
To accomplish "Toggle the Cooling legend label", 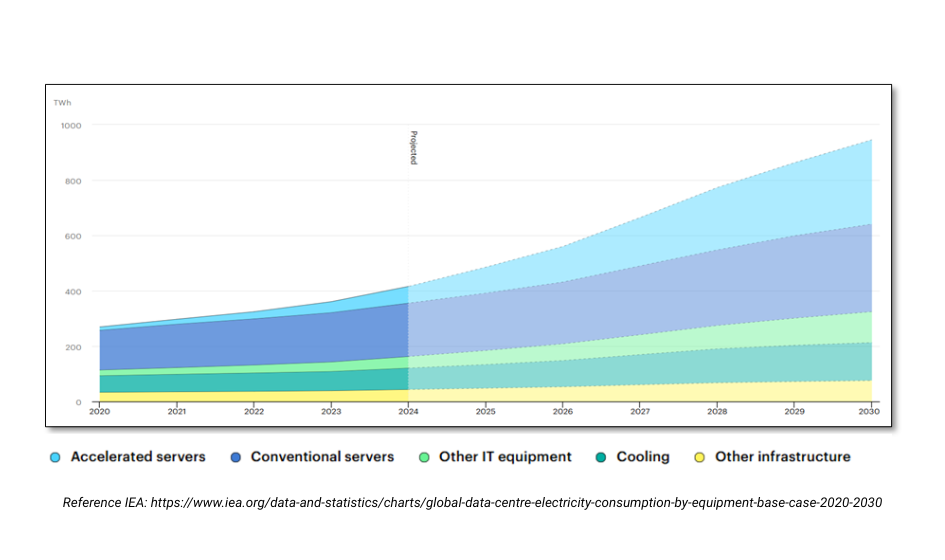I will click(x=643, y=457).
